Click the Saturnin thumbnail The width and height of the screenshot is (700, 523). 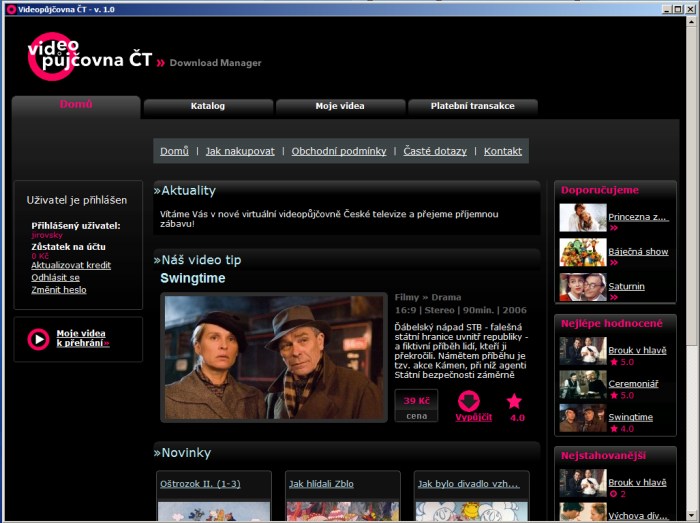click(x=583, y=287)
